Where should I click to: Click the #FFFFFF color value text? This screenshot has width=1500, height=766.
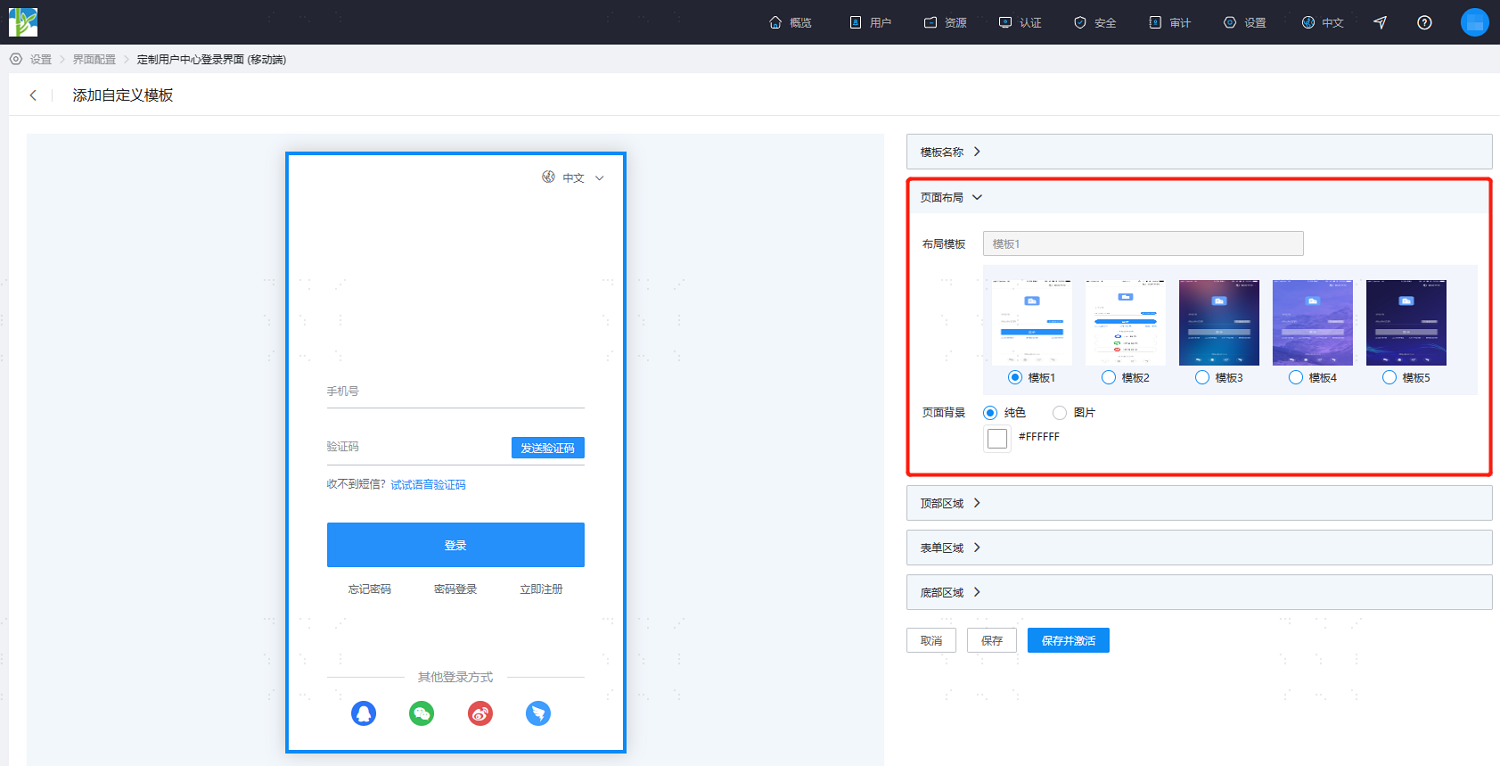[1039, 438]
